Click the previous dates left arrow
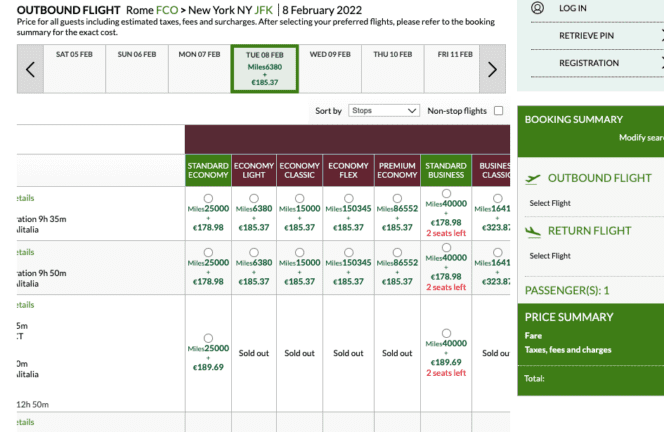 coord(30,69)
